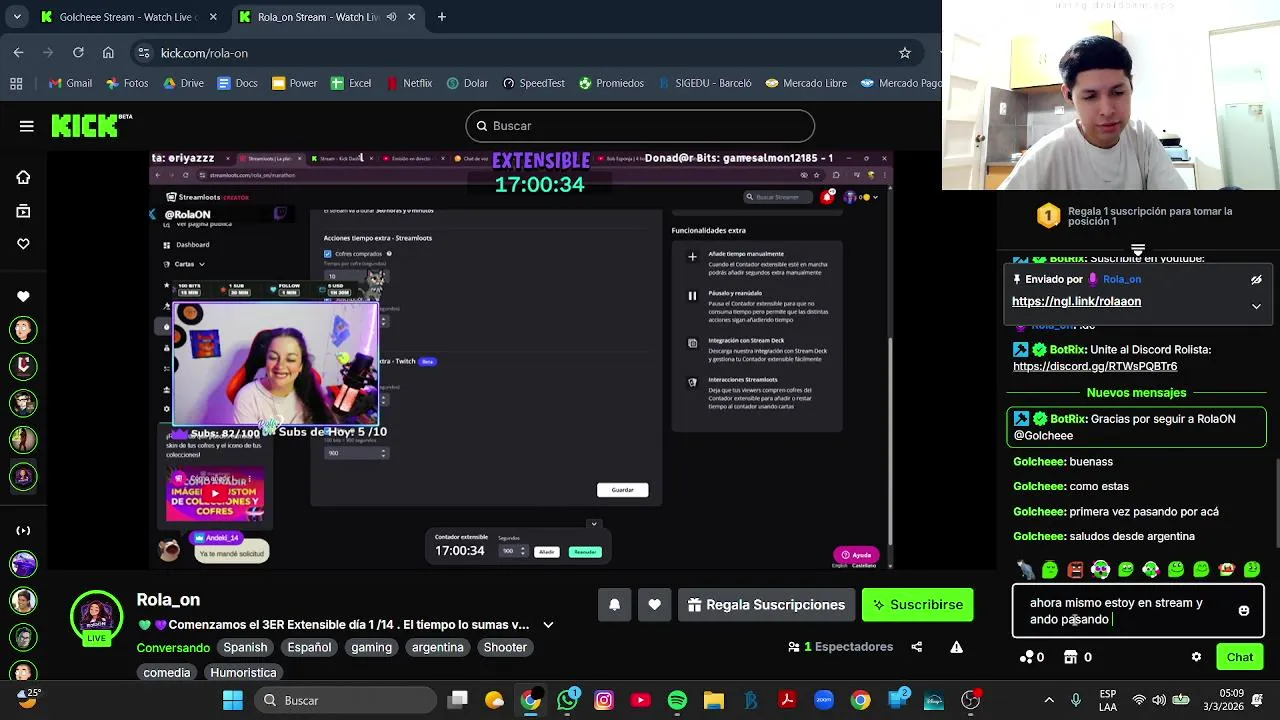Select the Spanish tag
The image size is (1280, 720).
coord(245,647)
